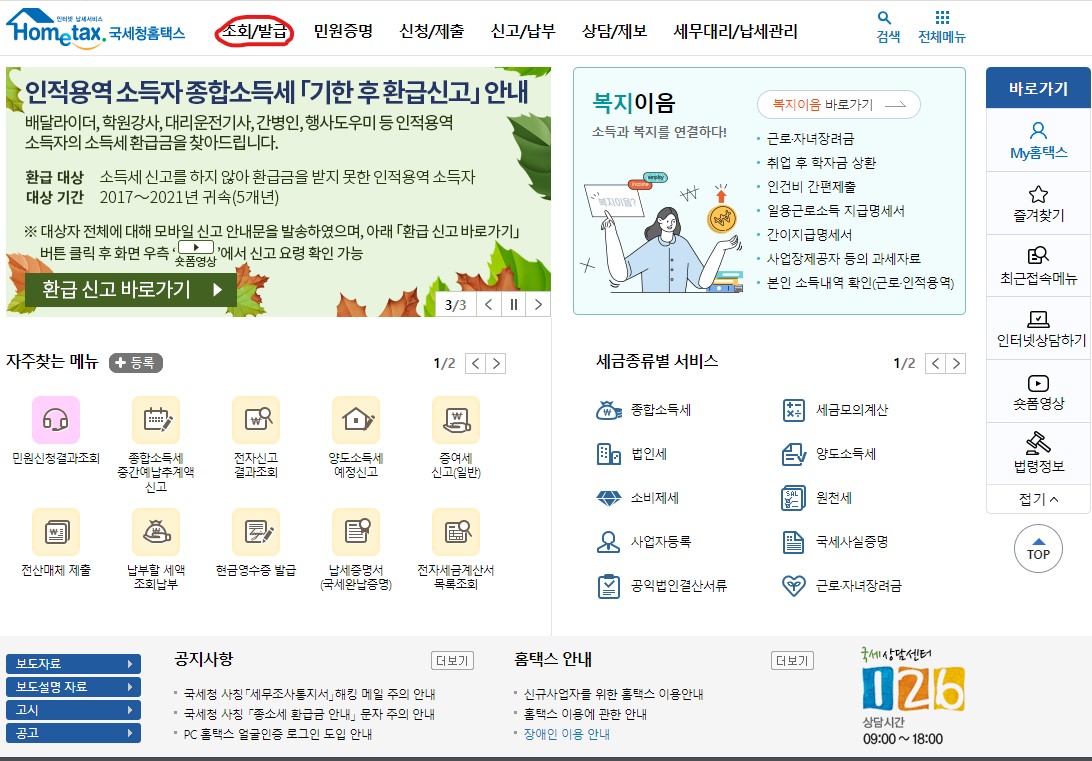The width and height of the screenshot is (1092, 761).
Task: Show previous page of 자주찾는 메뉴
Action: point(475,363)
